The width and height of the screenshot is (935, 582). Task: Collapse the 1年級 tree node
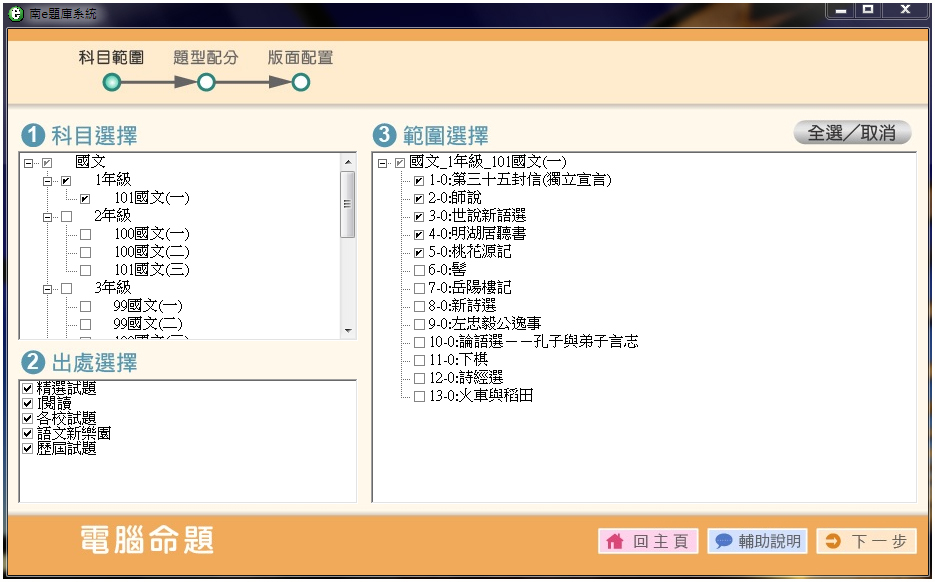(x=47, y=180)
